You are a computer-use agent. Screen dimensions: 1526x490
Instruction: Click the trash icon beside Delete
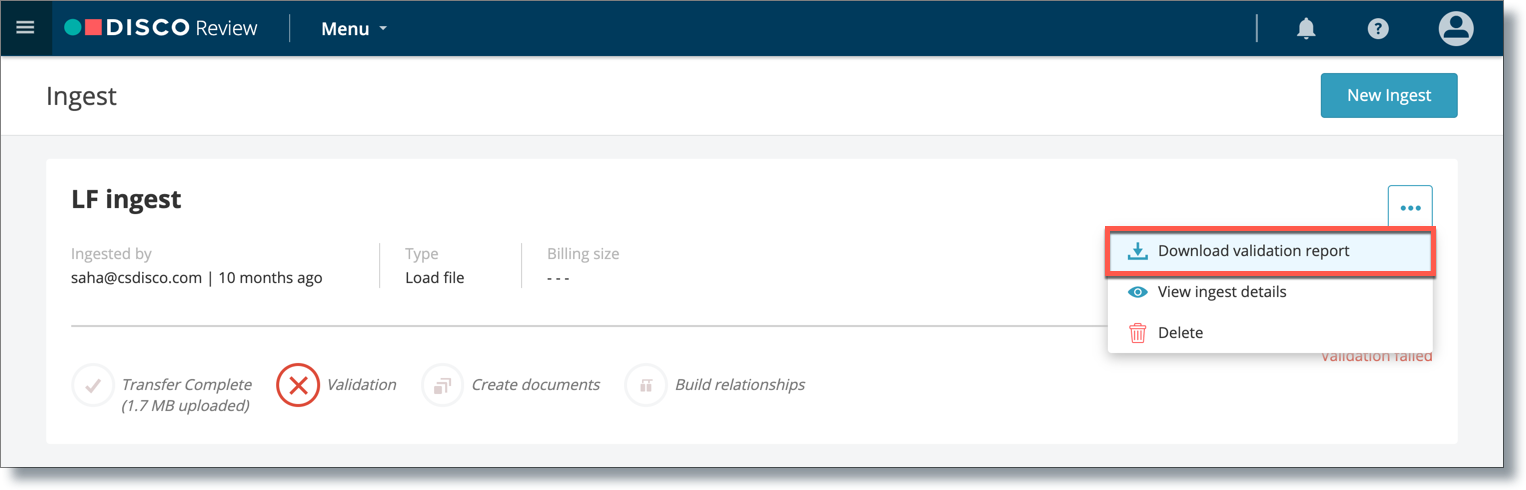[x=1137, y=333]
